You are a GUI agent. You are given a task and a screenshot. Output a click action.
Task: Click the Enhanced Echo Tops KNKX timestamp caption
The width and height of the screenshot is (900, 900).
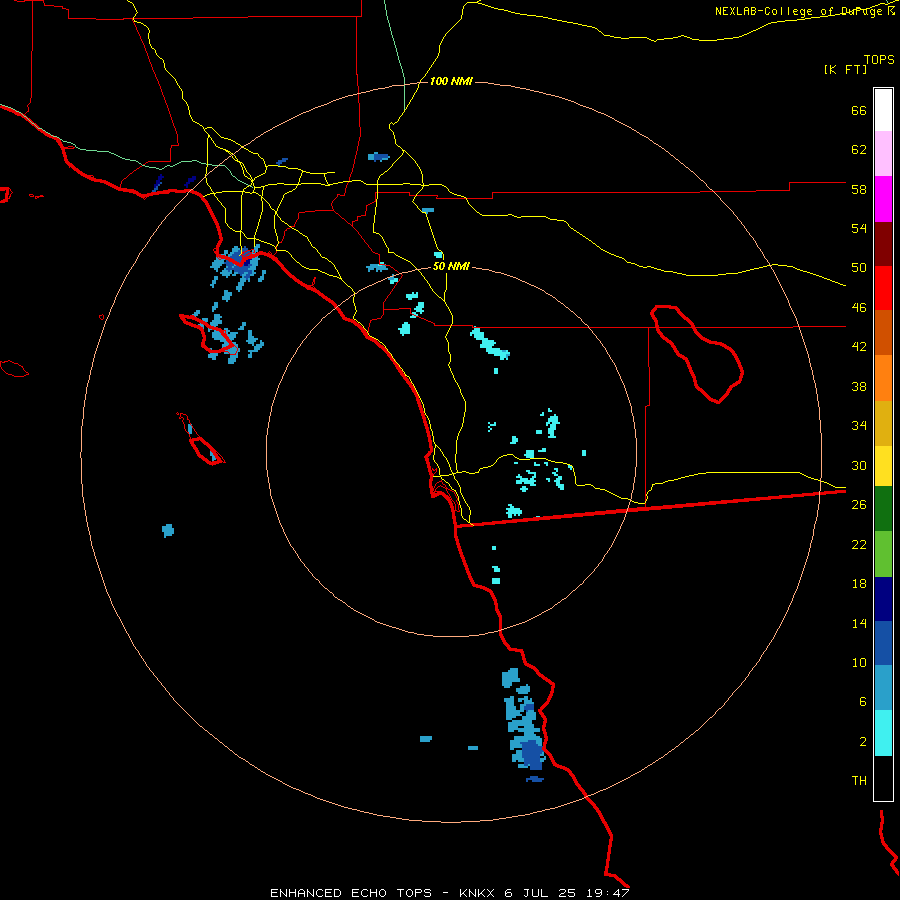point(450,893)
